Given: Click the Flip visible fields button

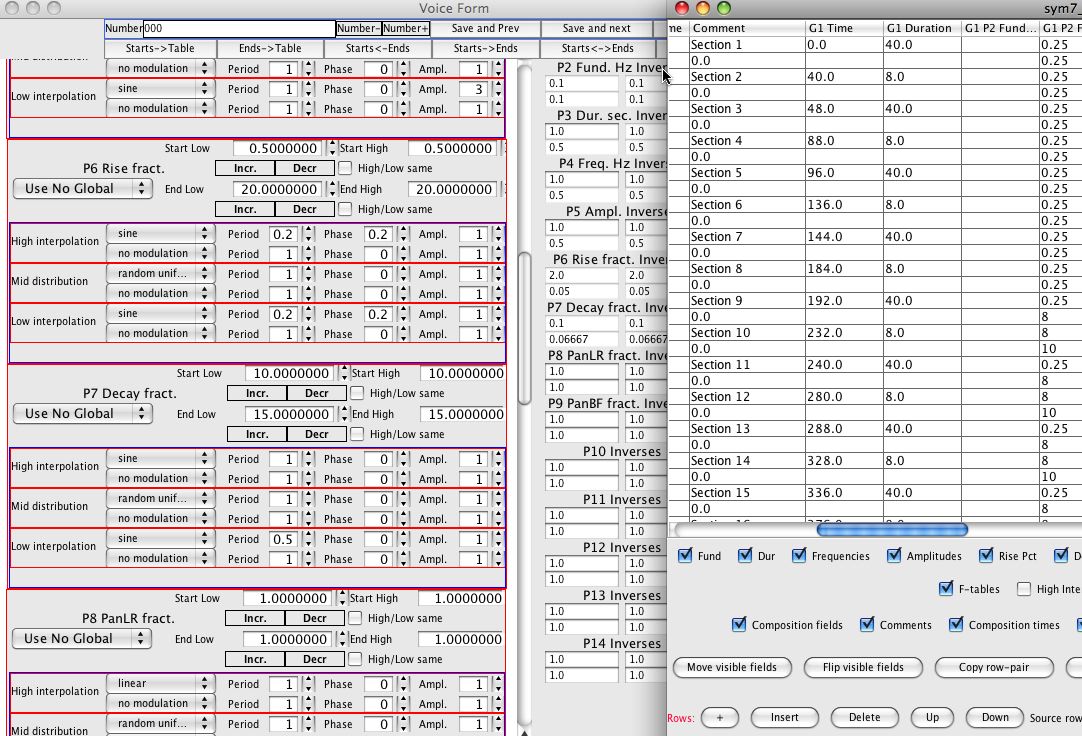Looking at the screenshot, I should pos(863,667).
